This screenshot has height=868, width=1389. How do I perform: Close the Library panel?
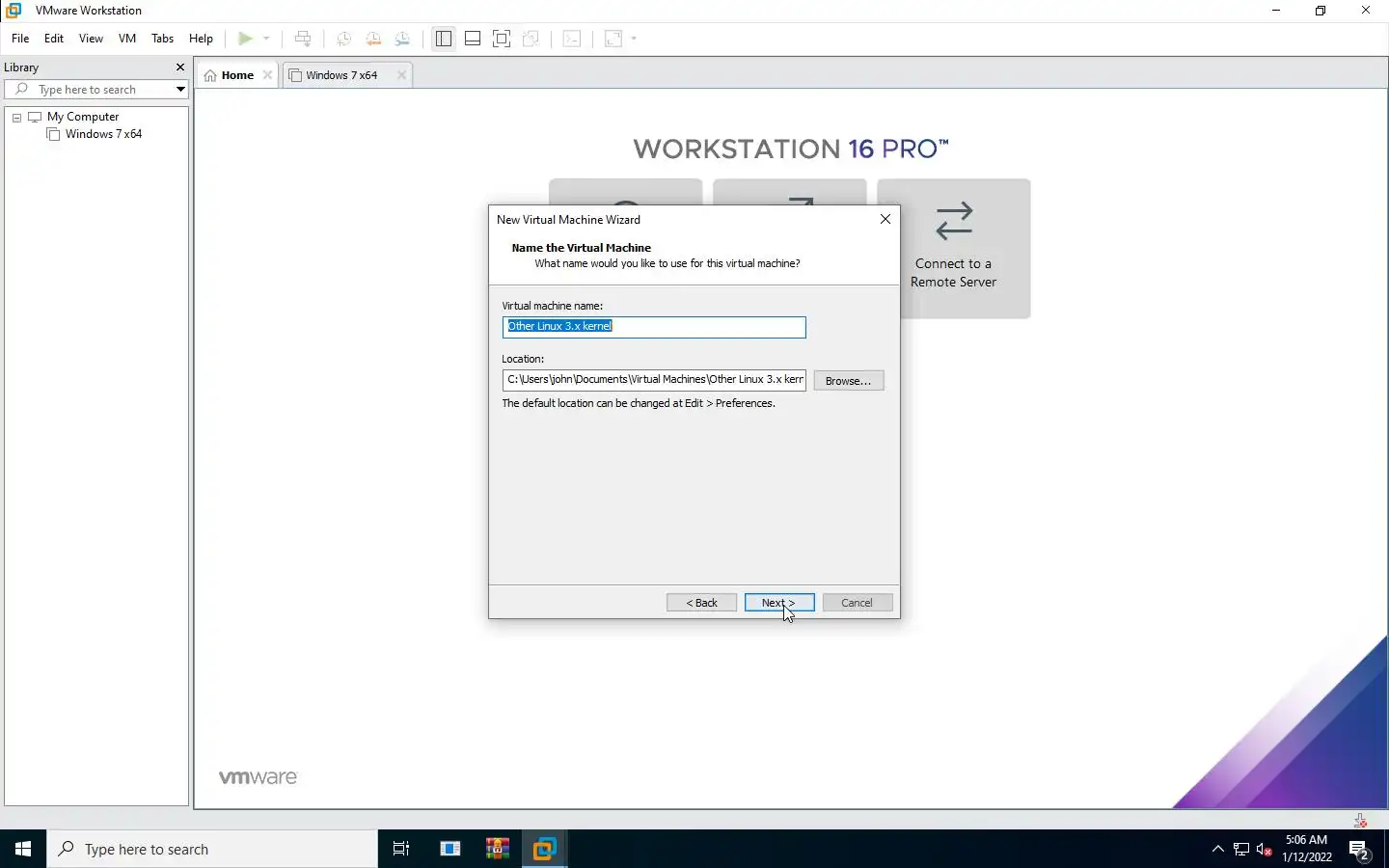(179, 68)
